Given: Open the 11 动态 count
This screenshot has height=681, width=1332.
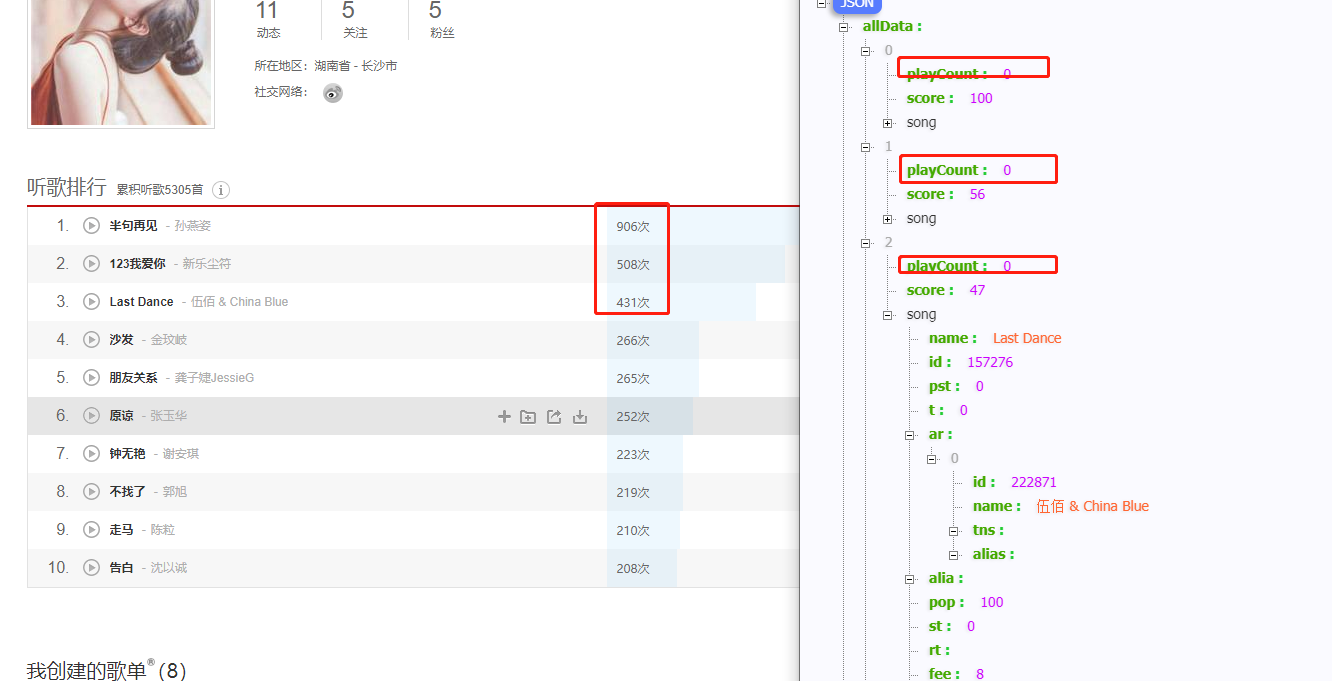Looking at the screenshot, I should tap(268, 20).
